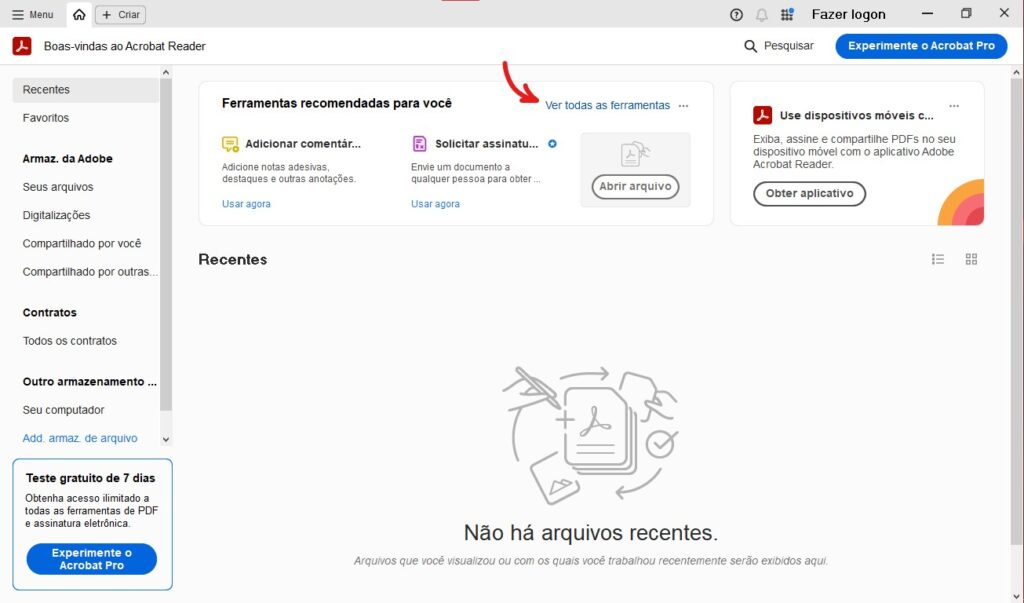1024x603 pixels.
Task: Click main window scrollbar up arrow
Action: [x=1016, y=73]
